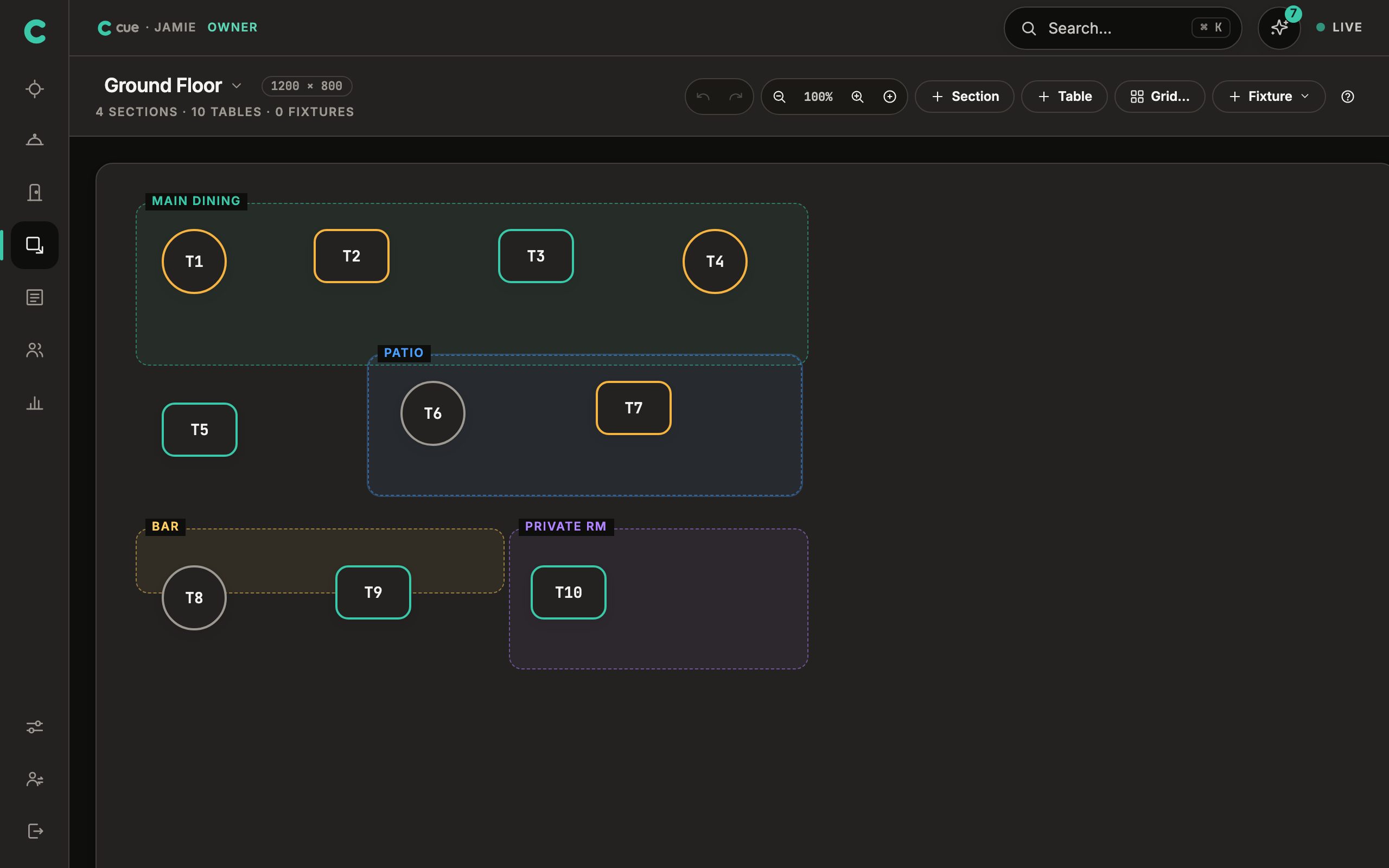The width and height of the screenshot is (1389, 868).
Task: Open the service bell sidebar icon
Action: tap(35, 140)
